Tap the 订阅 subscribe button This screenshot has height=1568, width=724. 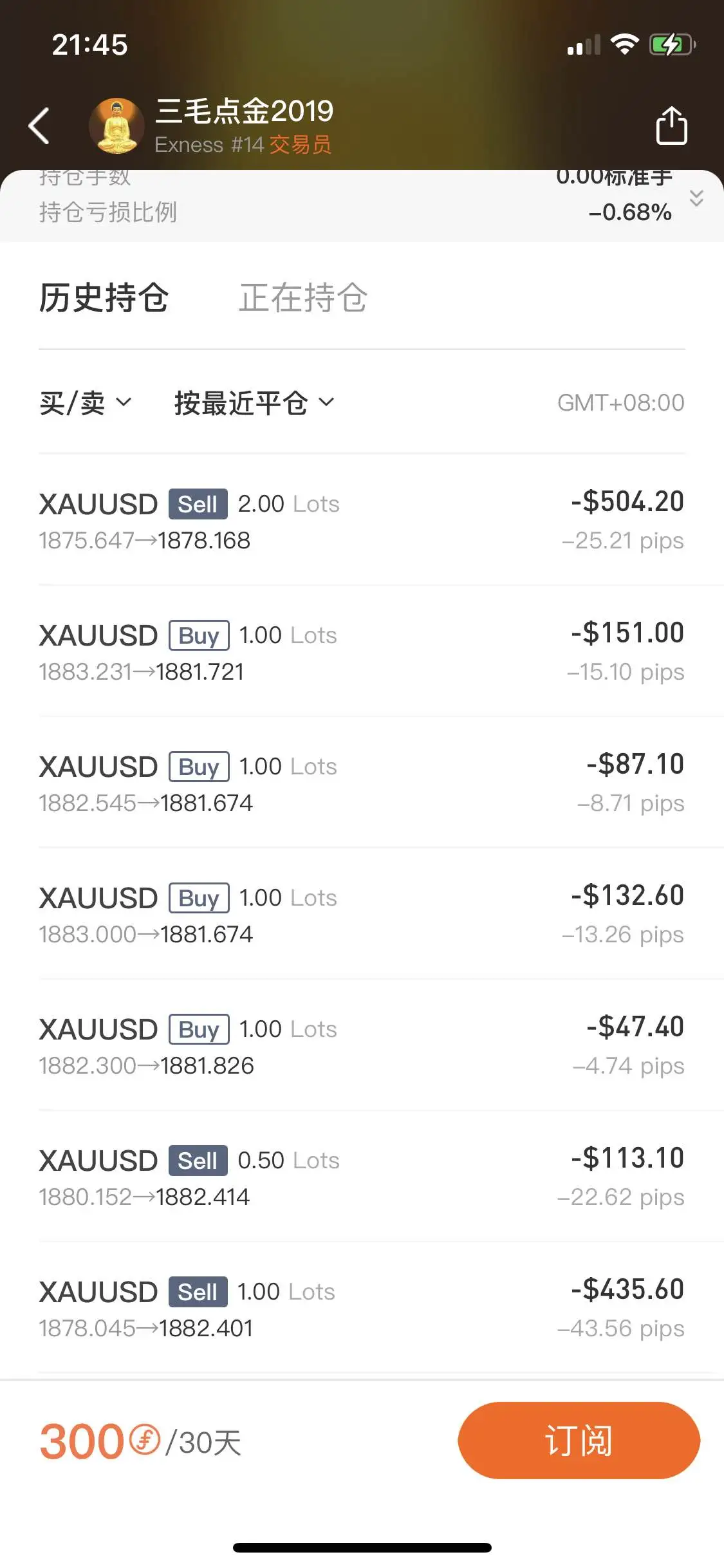[x=579, y=1440]
